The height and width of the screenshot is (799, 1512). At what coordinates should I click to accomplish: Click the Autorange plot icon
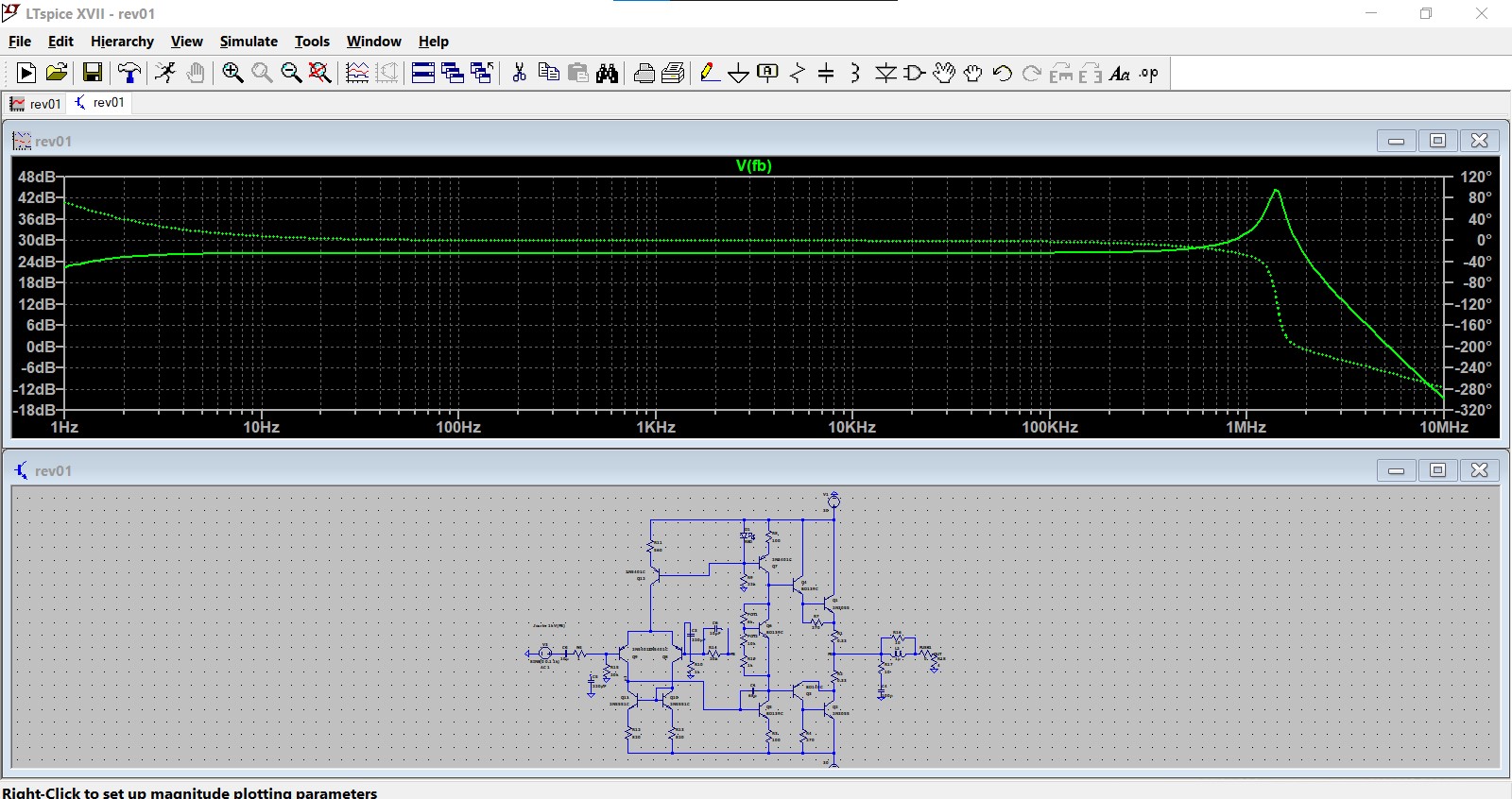pos(357,73)
